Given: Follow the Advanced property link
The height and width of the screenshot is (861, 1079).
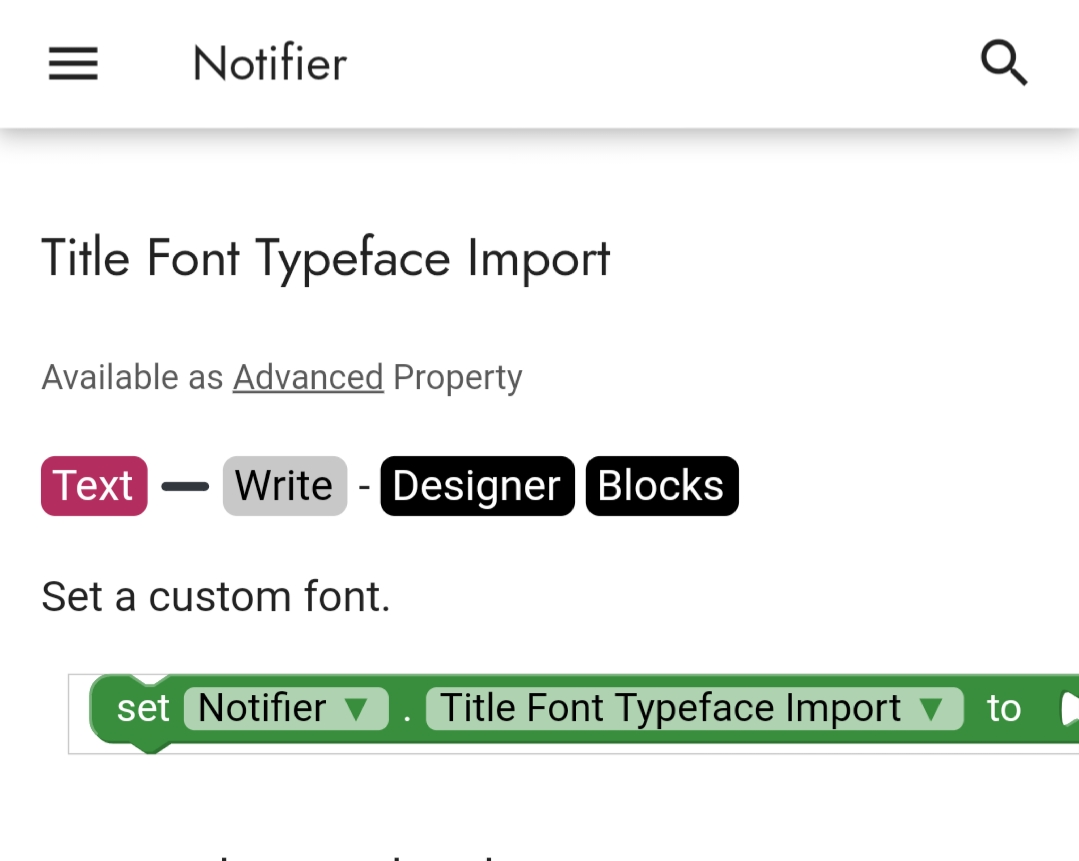Looking at the screenshot, I should click(308, 377).
